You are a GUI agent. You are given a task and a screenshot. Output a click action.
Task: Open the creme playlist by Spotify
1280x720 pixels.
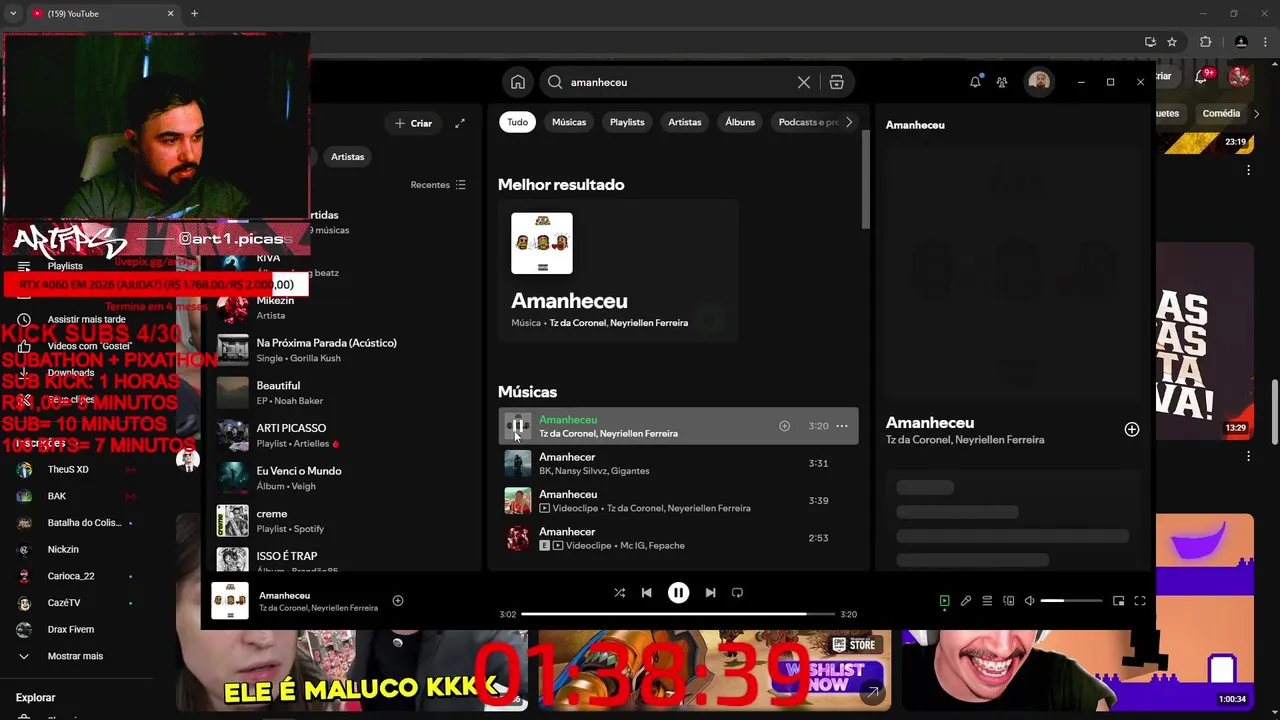[x=340, y=521]
